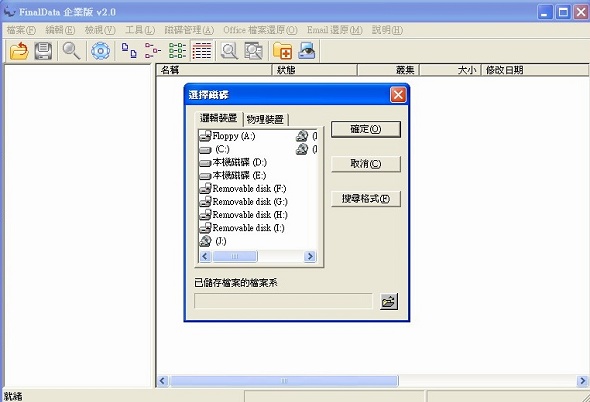Open the 檢視(V) menu
This screenshot has height=402, width=590.
pos(100,30)
